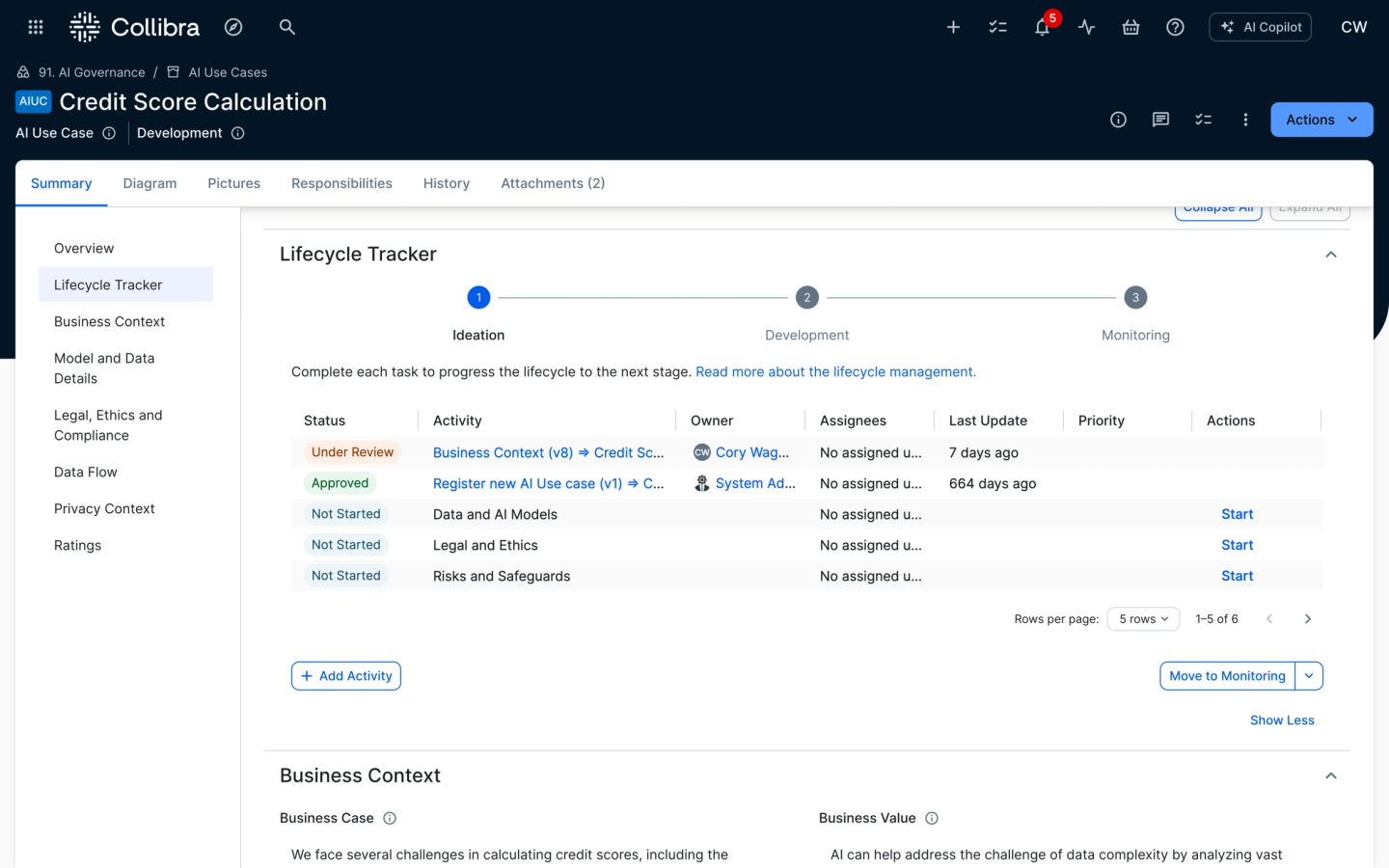Open notifications bell with badge
This screenshot has width=1389, height=868.
1042,27
